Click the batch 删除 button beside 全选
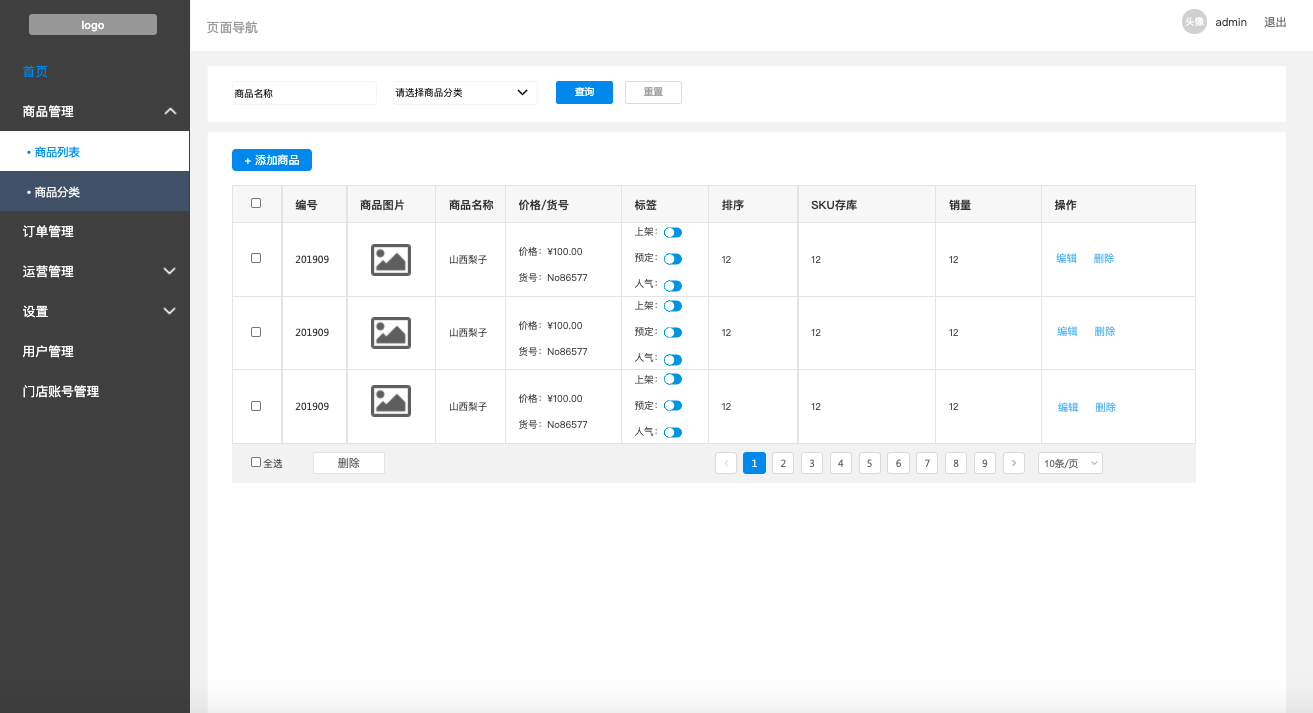This screenshot has height=713, width=1313. (349, 463)
